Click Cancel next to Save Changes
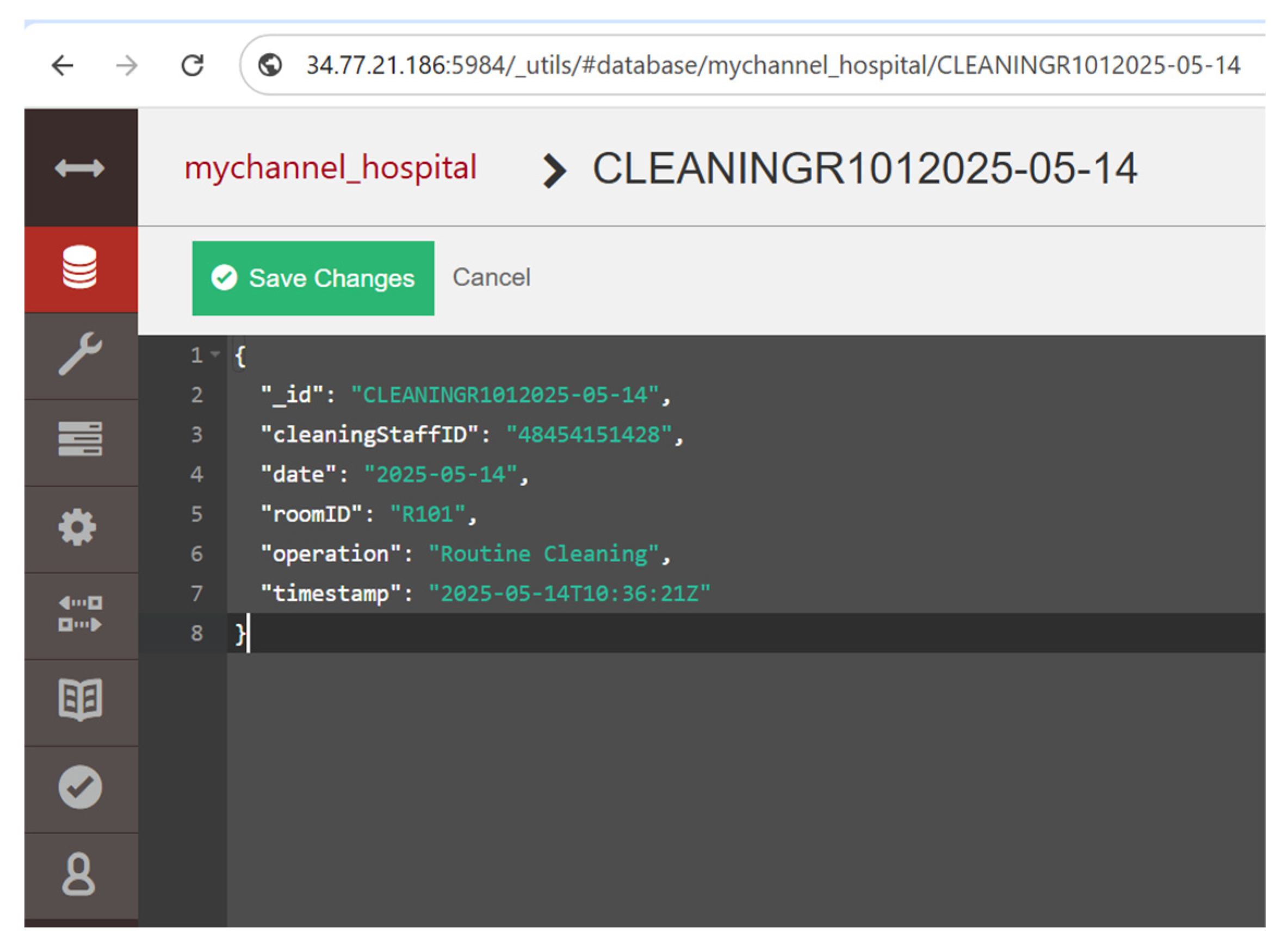The width and height of the screenshot is (1288, 952). (491, 278)
